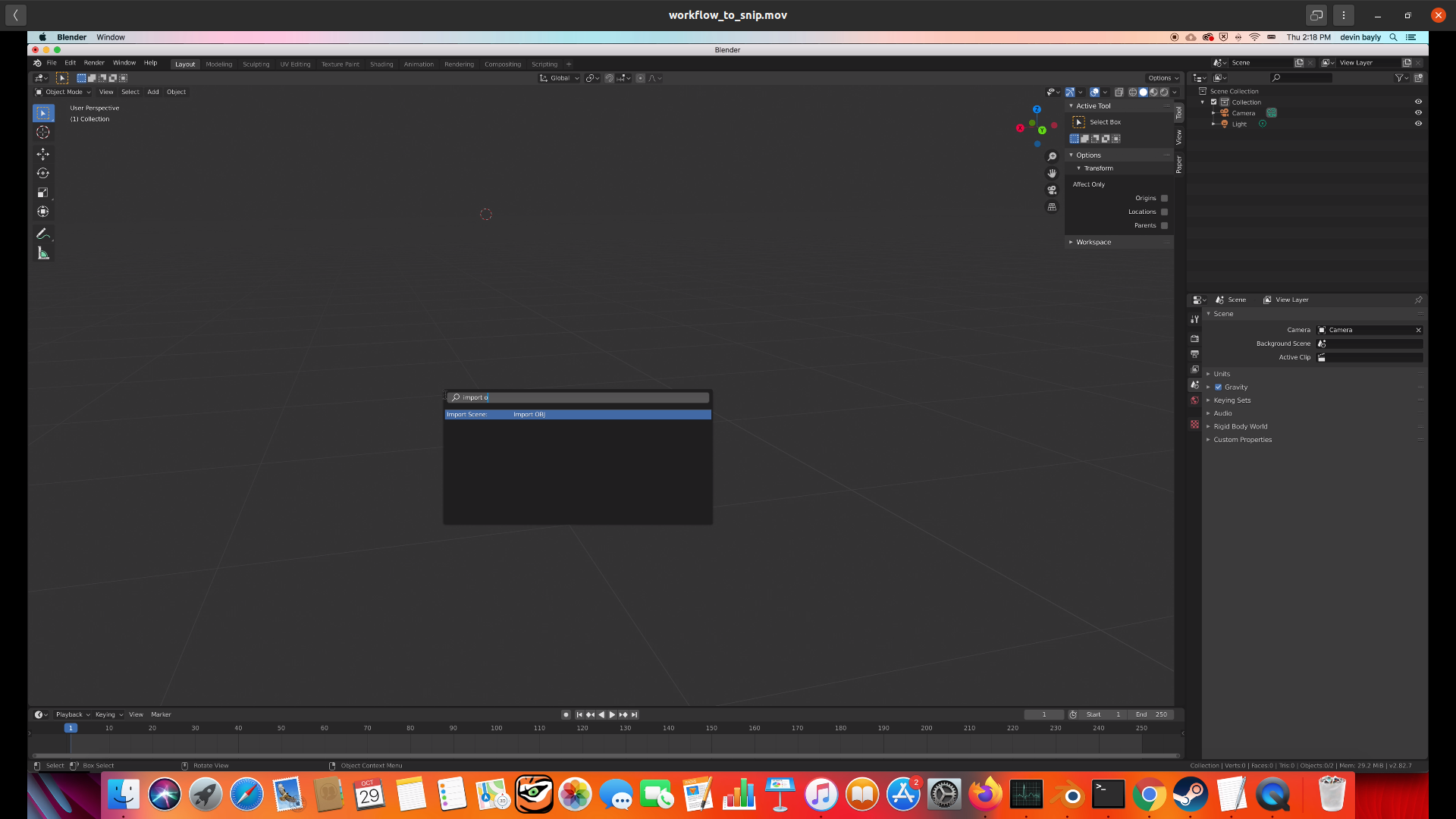1456x819 pixels.
Task: Open the World properties tab icon
Action: pyautogui.click(x=1194, y=400)
